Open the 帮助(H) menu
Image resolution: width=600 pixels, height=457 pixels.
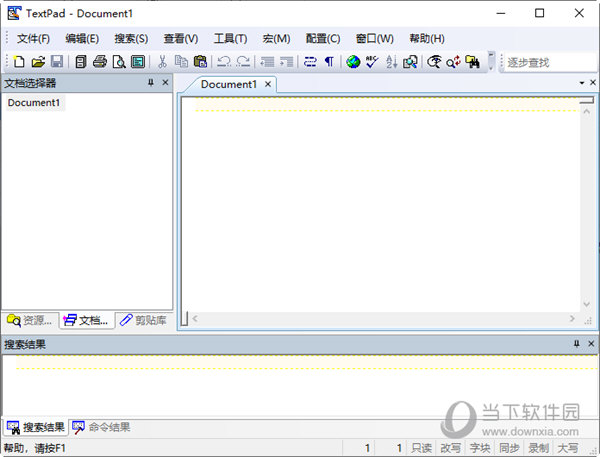click(427, 38)
